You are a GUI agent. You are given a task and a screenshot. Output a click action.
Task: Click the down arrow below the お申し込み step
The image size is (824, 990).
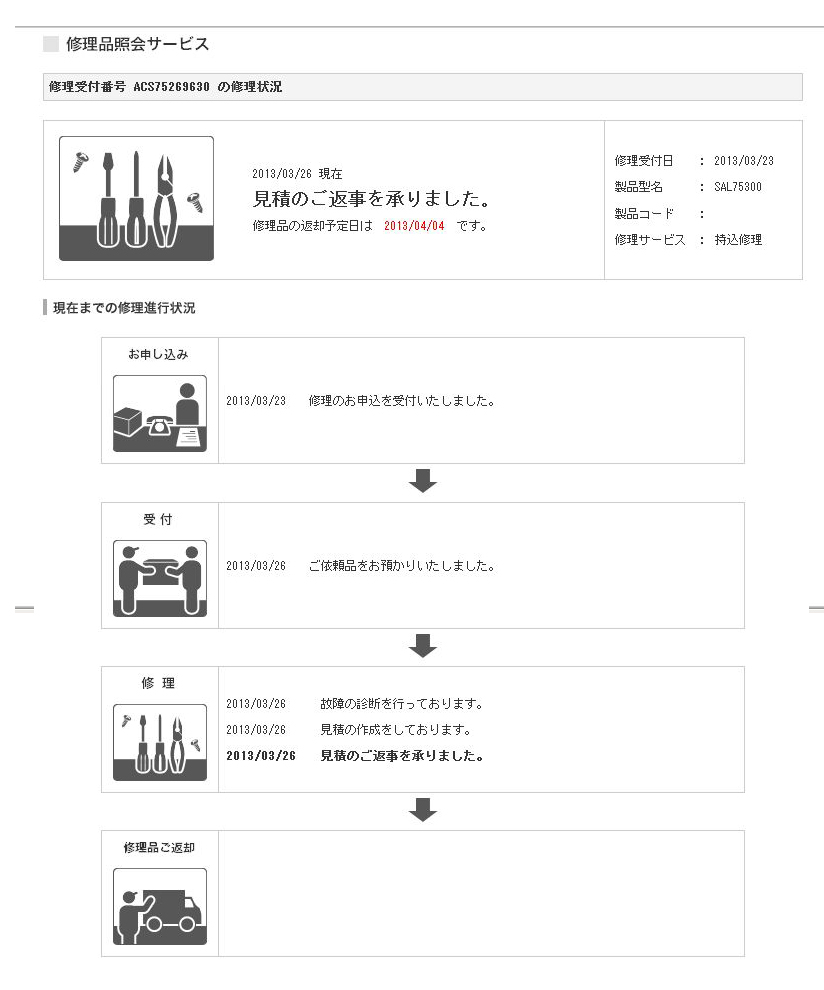(423, 481)
